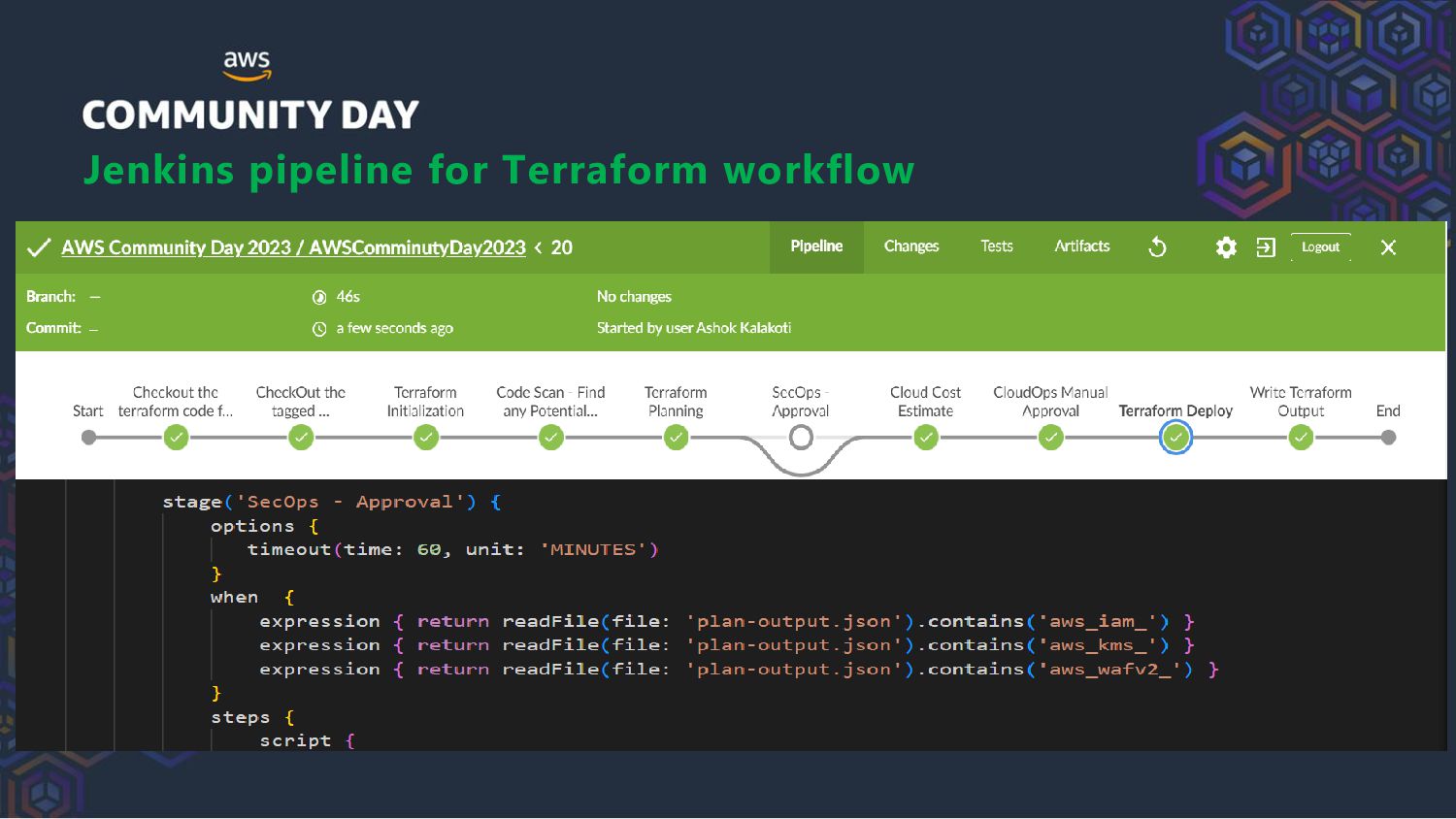Click the go to classic icon
Screen dimensions: 1456x819
click(x=1266, y=247)
